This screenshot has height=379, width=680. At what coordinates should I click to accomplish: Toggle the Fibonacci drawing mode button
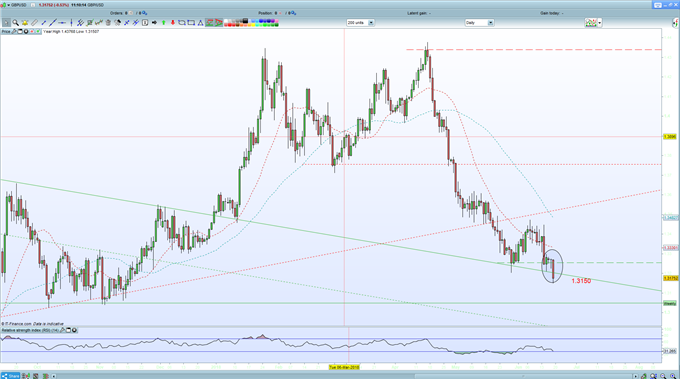209,23
